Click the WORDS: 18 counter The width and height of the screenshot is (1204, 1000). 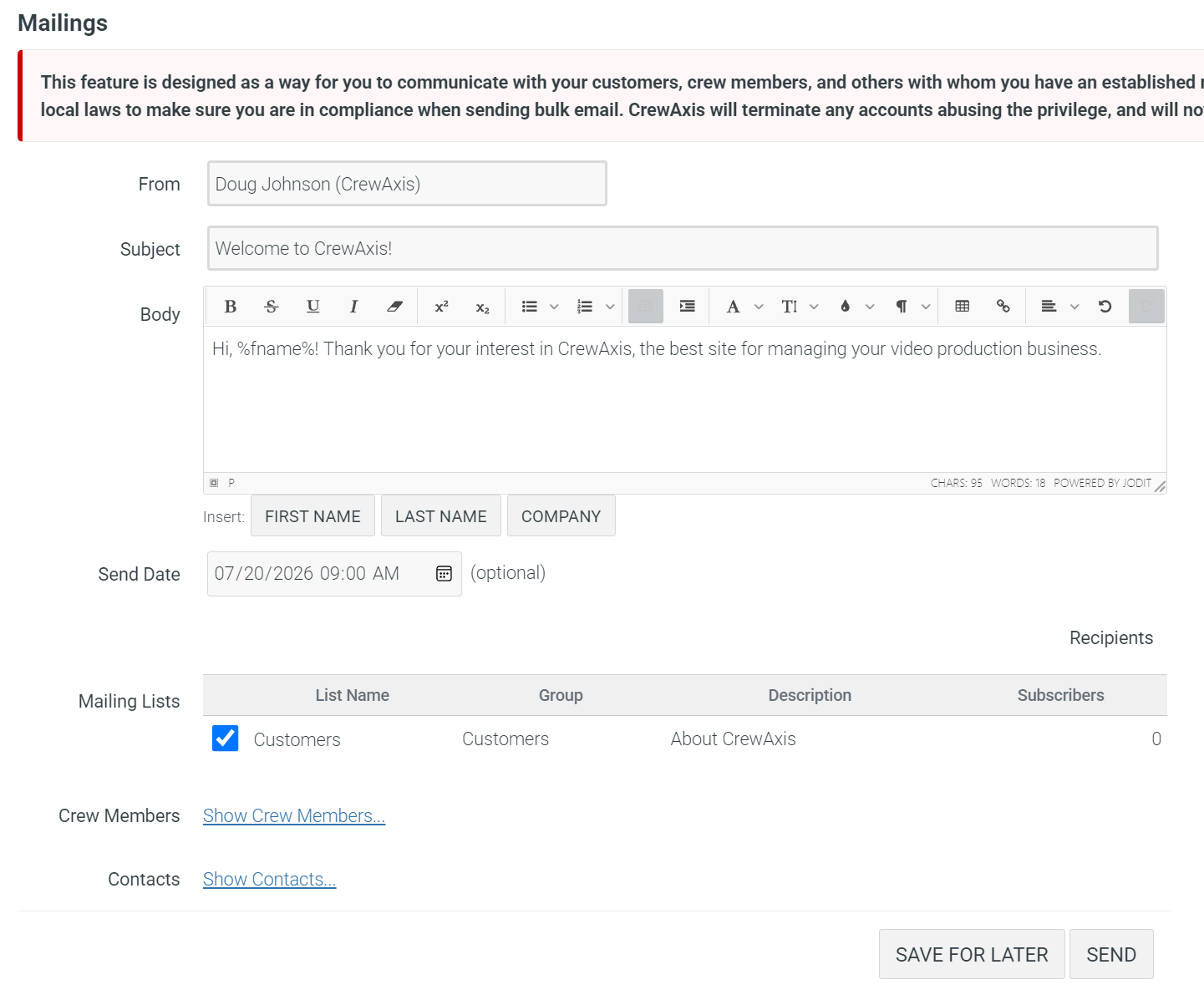[1018, 483]
